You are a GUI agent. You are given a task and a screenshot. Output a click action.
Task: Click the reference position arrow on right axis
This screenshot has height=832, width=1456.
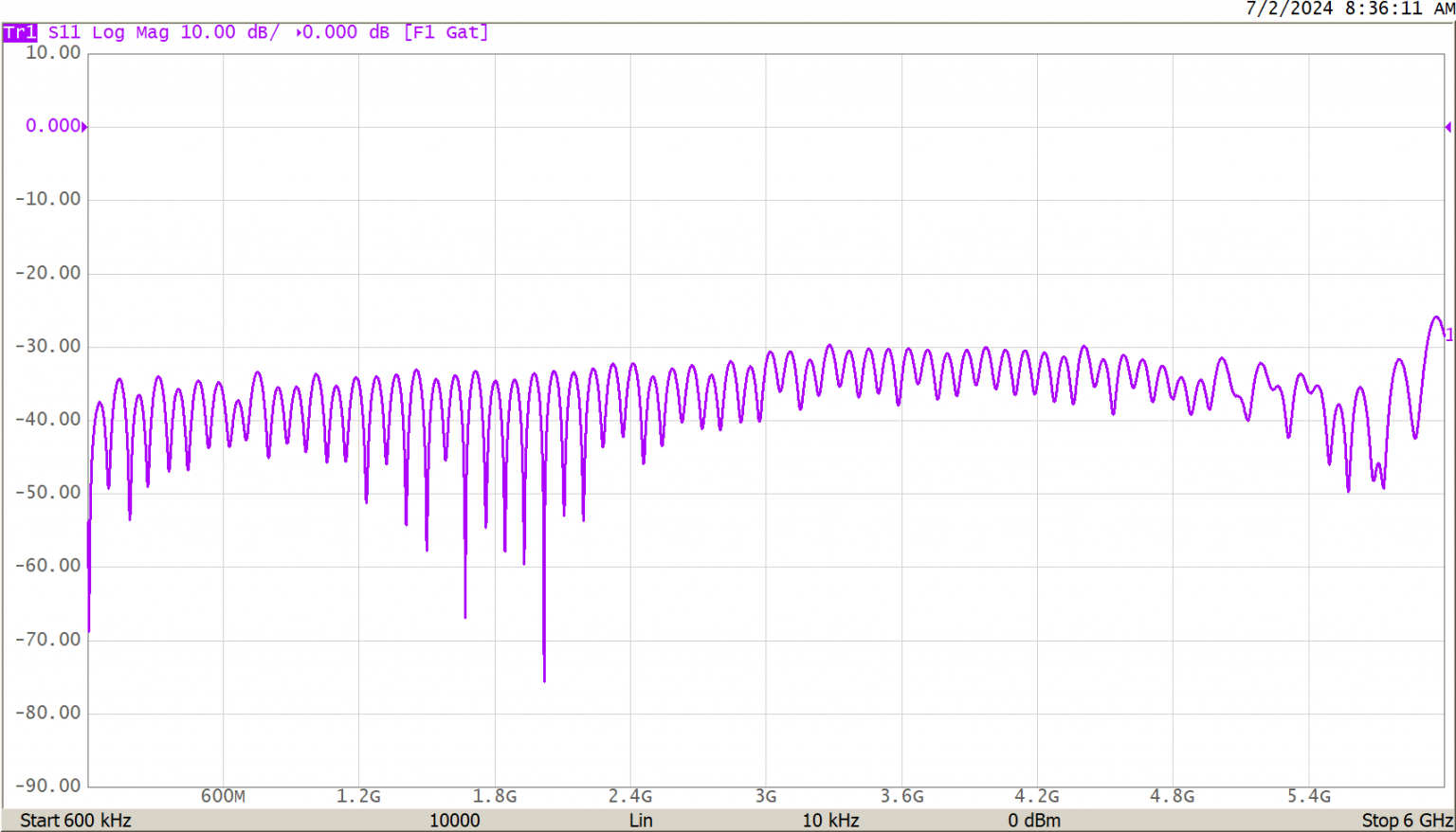coord(1448,125)
